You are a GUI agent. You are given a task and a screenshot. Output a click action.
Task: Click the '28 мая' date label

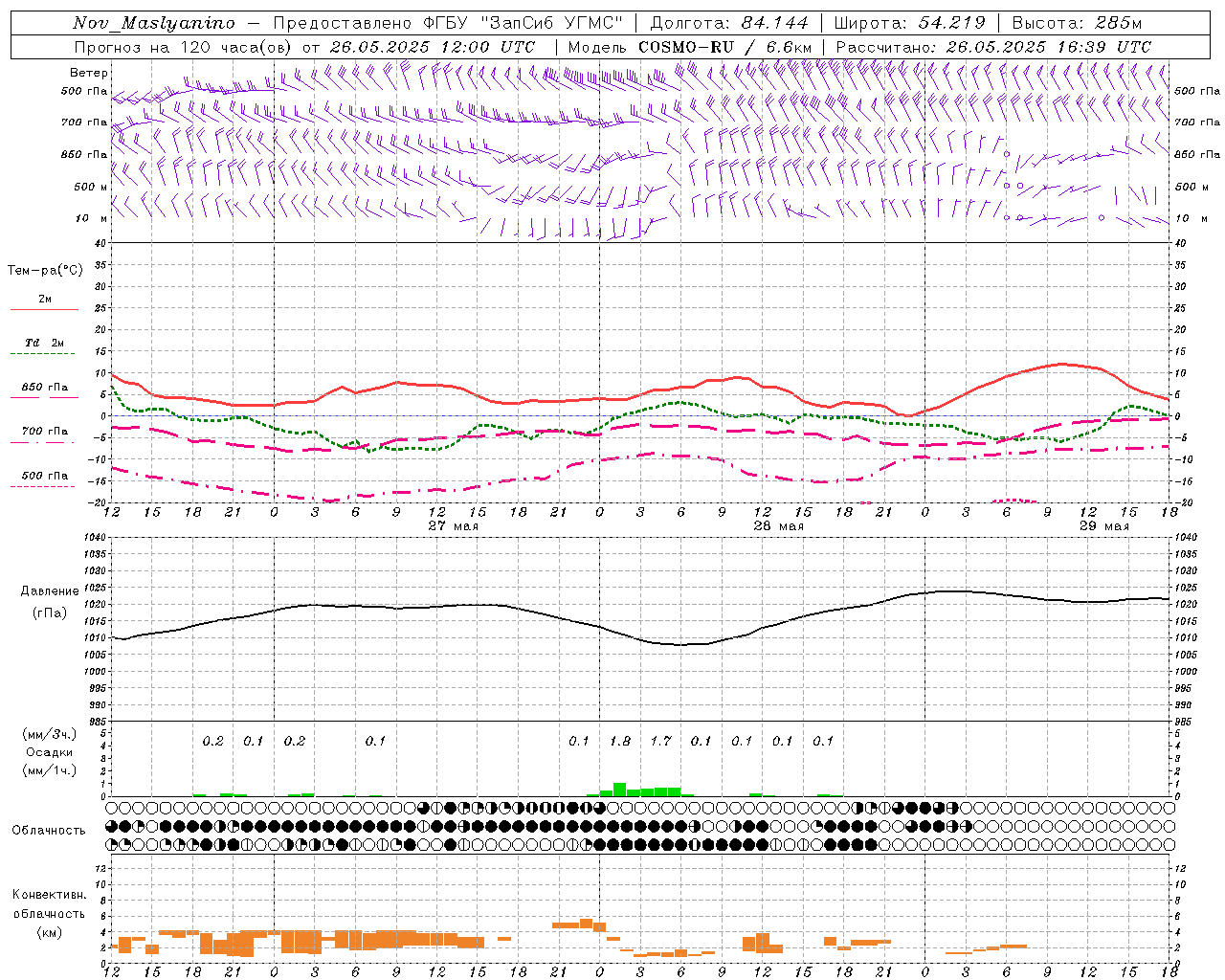pos(779,526)
